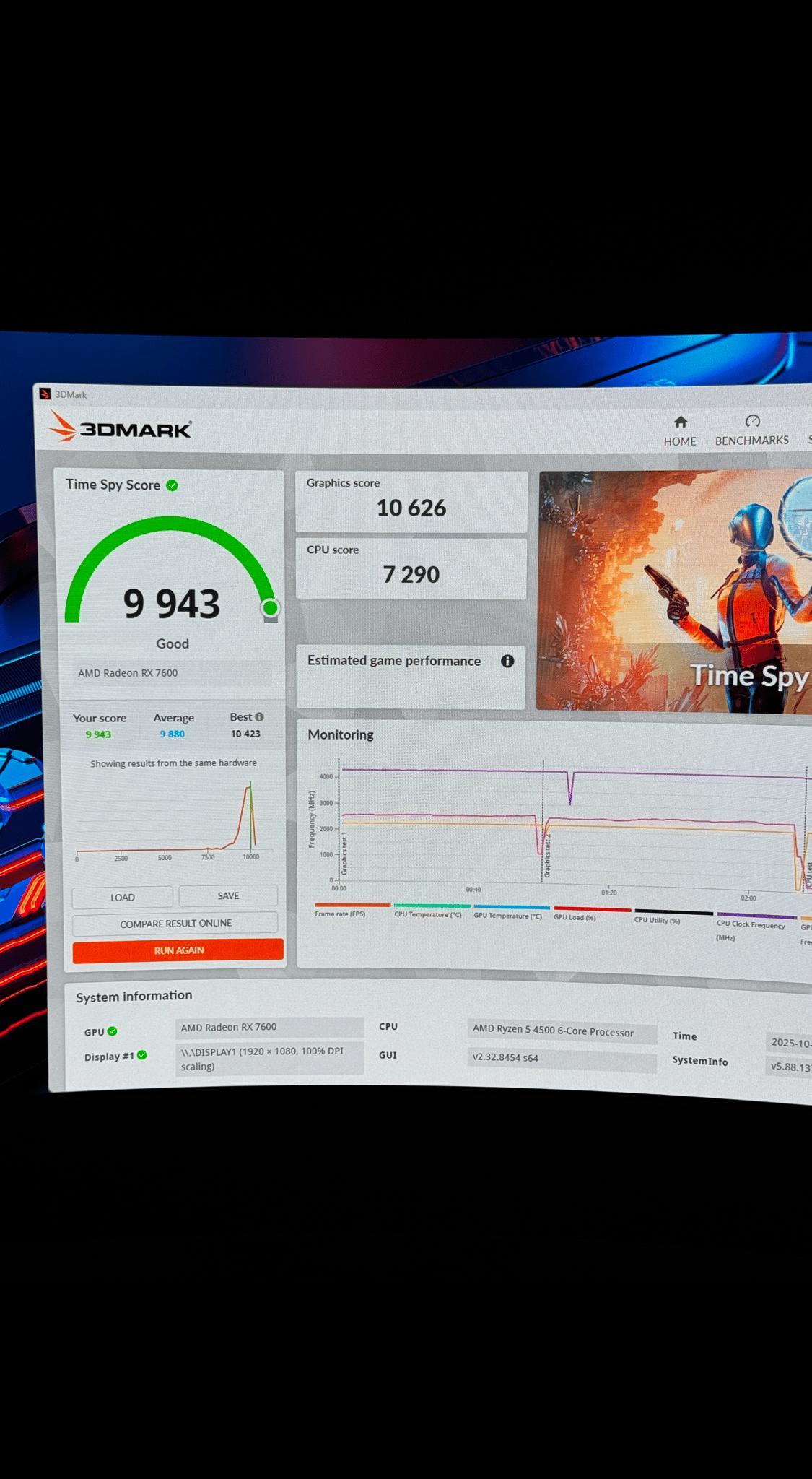This screenshot has height=1479, width=812.
Task: Click COMPARE RESULT ONLINE button
Action: pyautogui.click(x=175, y=923)
